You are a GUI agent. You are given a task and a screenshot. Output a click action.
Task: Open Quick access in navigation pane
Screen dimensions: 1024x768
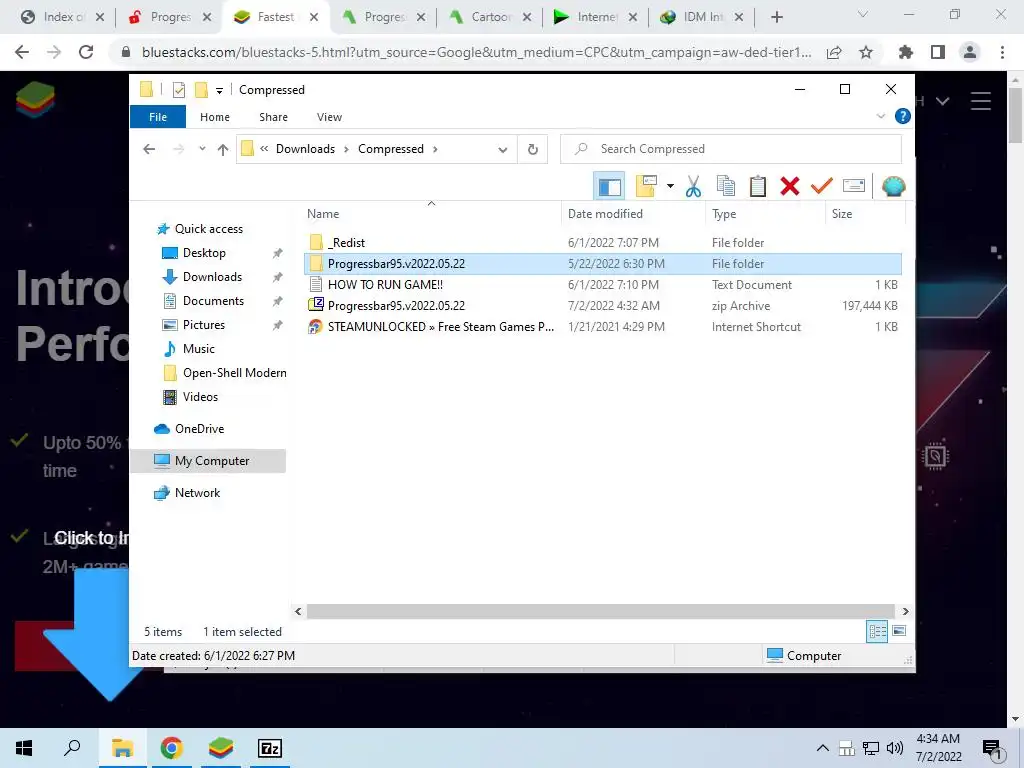point(208,229)
